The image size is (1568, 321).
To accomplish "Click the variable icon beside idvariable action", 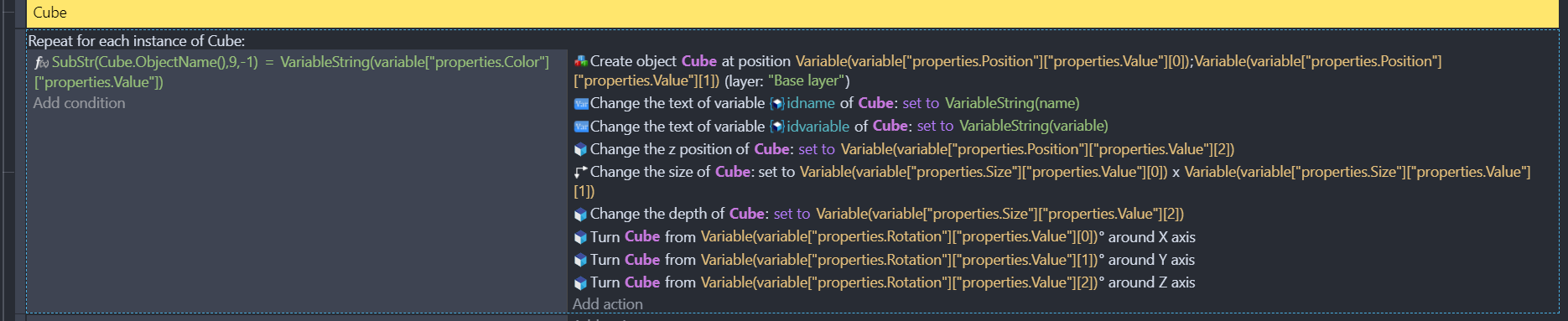I will pos(580,127).
